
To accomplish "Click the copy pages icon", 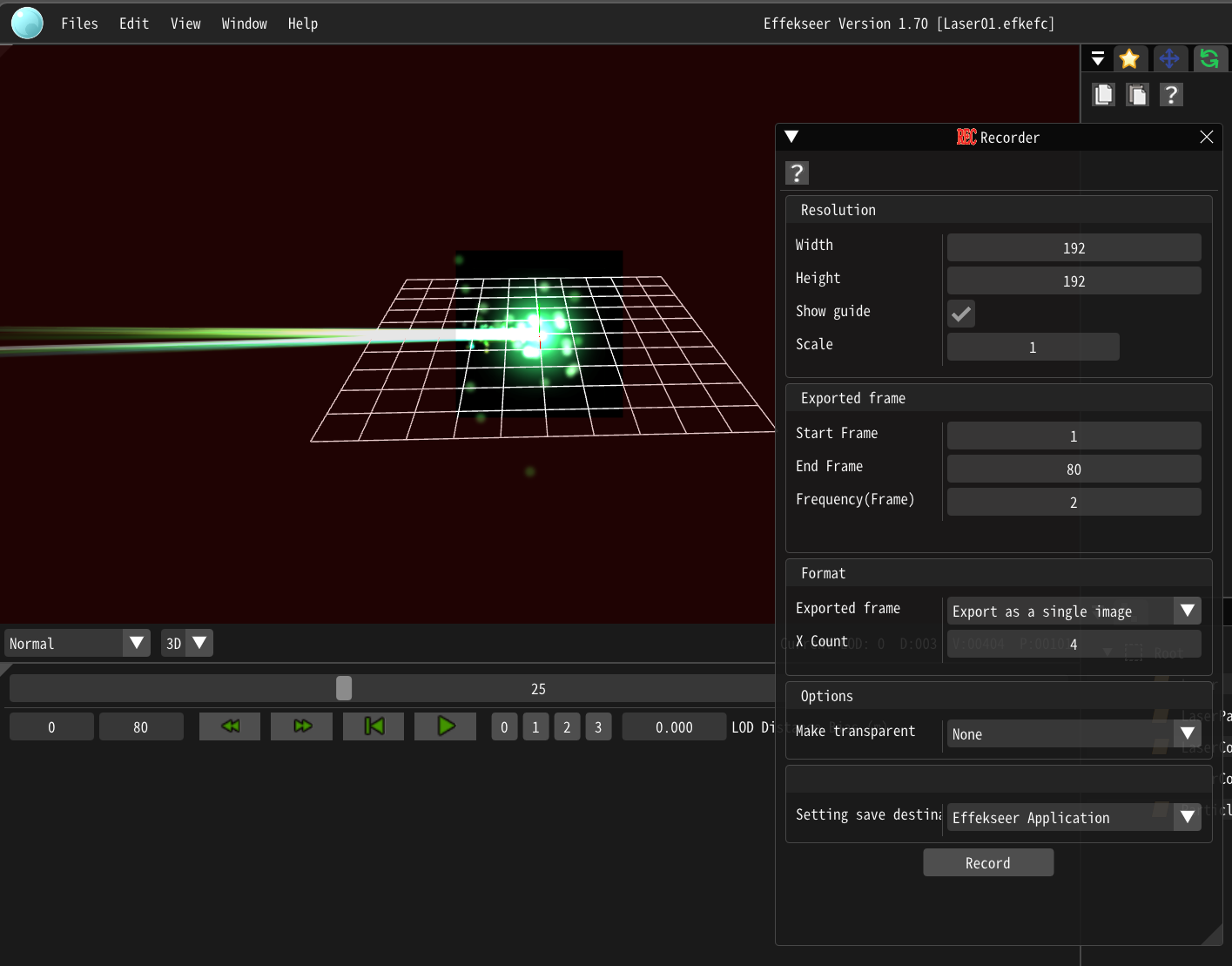I will (1104, 94).
